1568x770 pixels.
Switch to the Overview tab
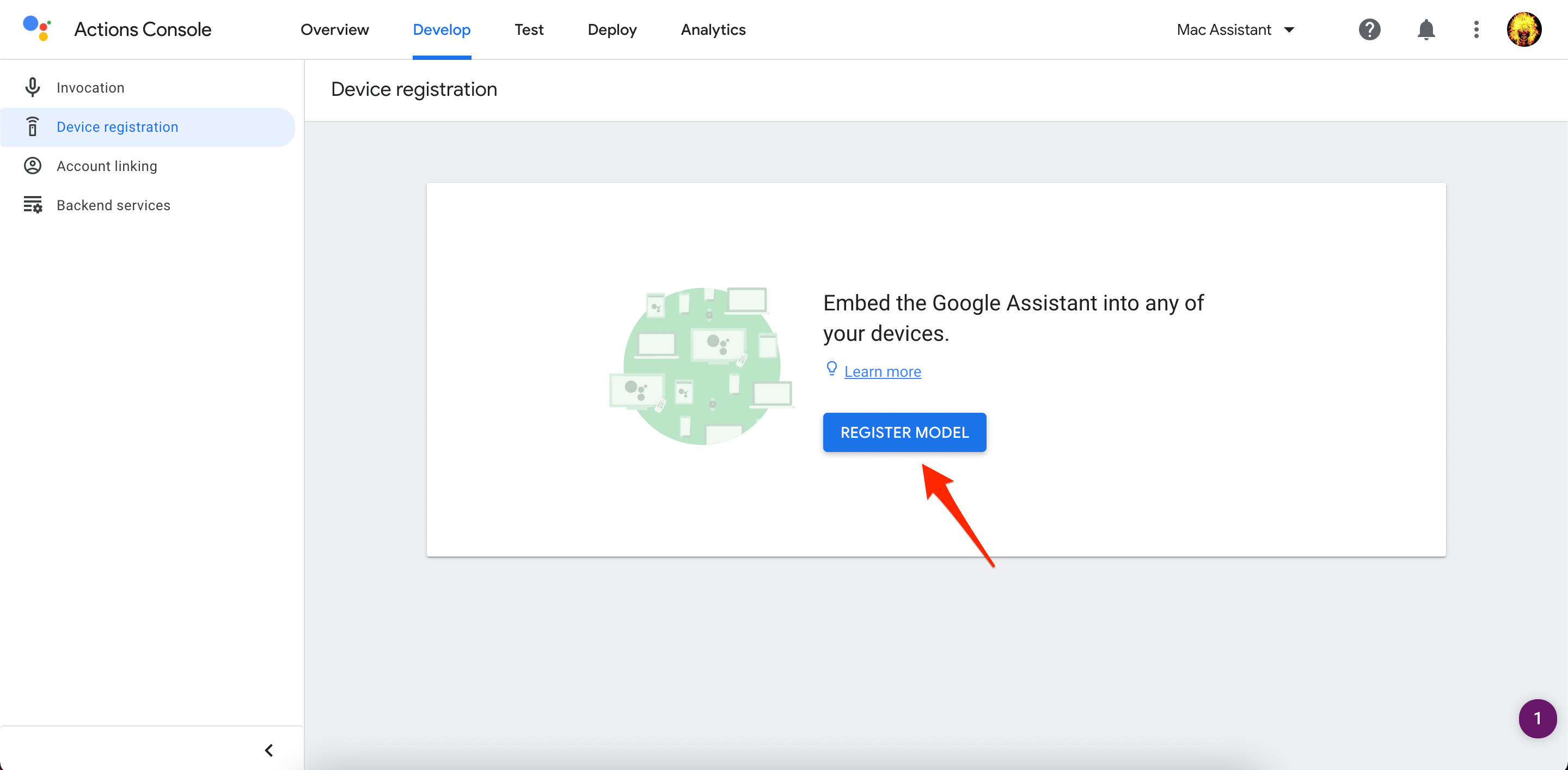pyautogui.click(x=334, y=29)
